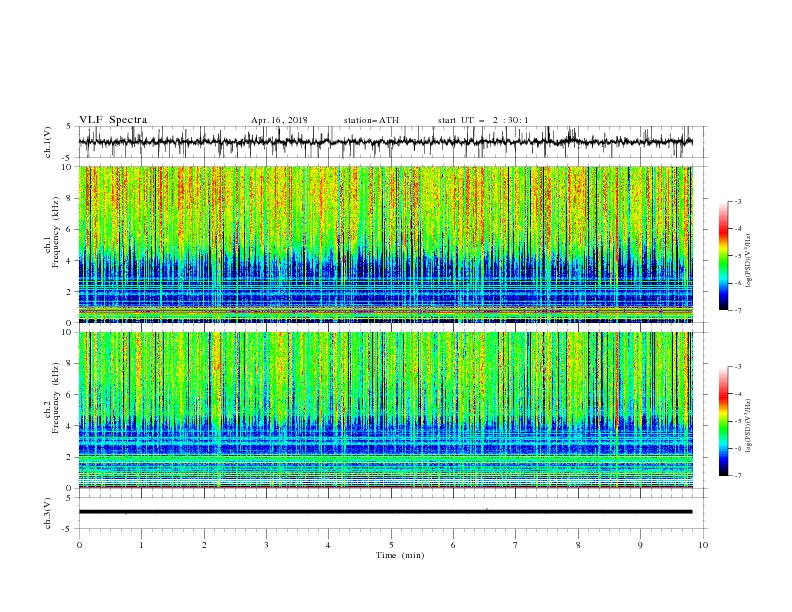
Task: Click the time axis tick label "3"
Action: [x=266, y=545]
